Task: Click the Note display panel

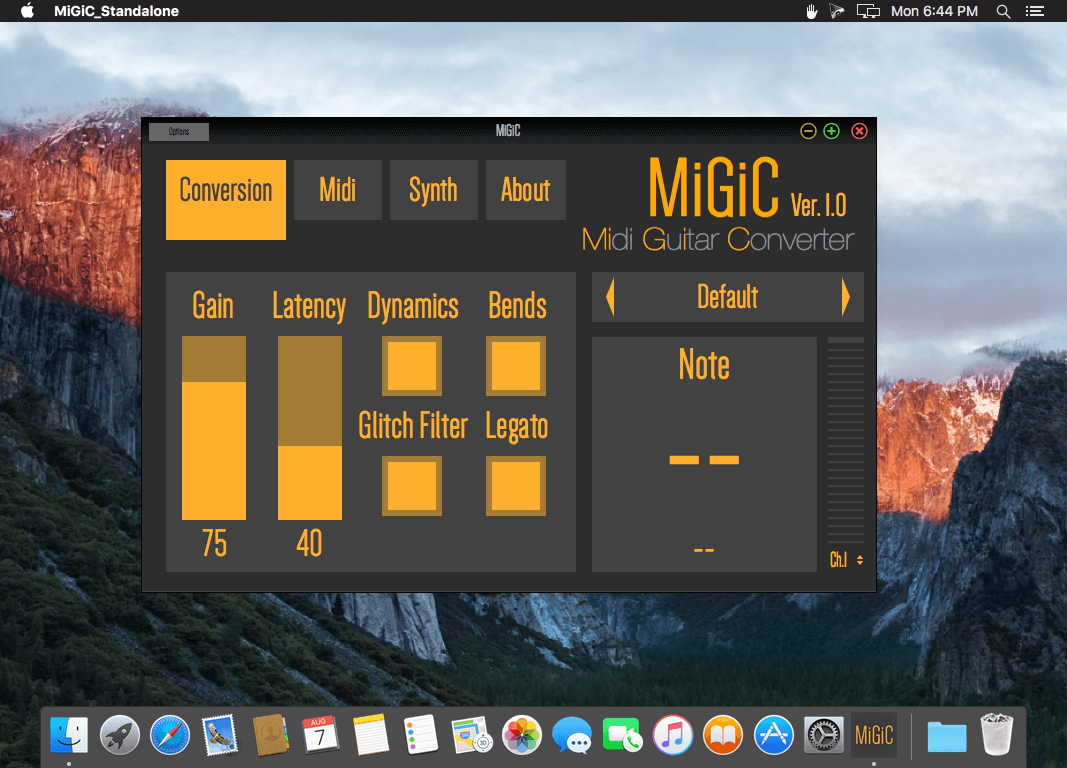Action: pyautogui.click(x=704, y=454)
